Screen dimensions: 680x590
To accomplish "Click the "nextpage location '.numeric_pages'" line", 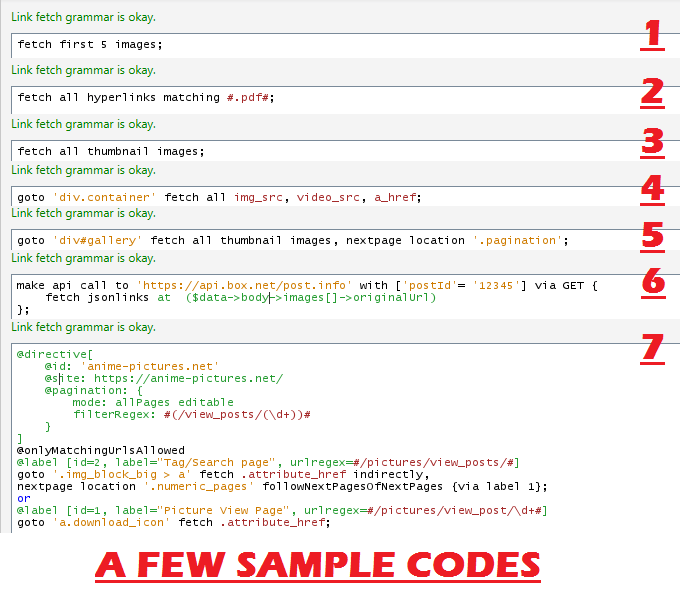I will tap(282, 486).
